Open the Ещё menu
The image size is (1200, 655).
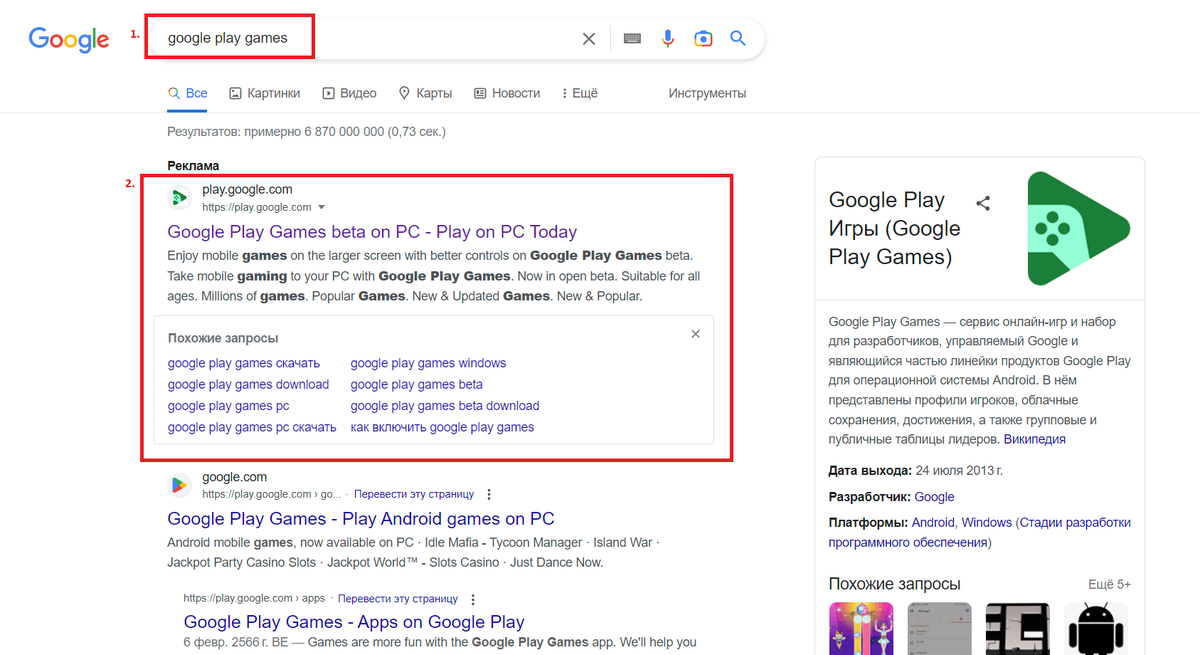pos(580,93)
